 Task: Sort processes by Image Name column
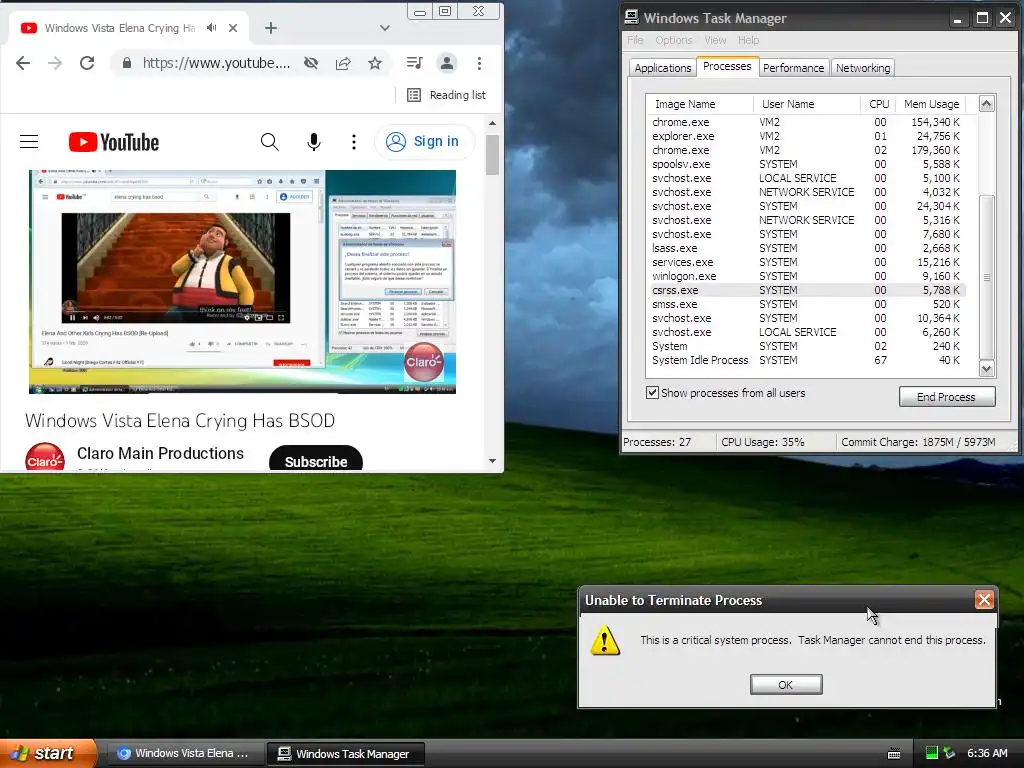pos(699,104)
